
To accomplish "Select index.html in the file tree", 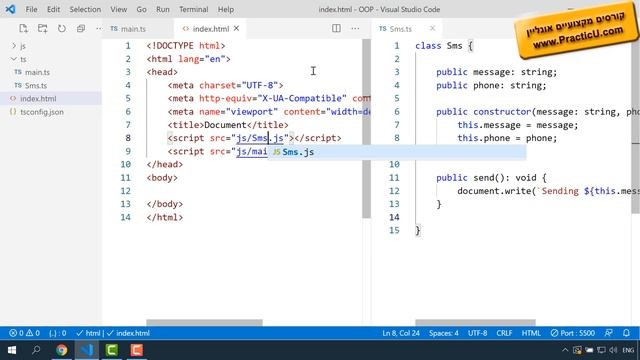I will pos(38,98).
